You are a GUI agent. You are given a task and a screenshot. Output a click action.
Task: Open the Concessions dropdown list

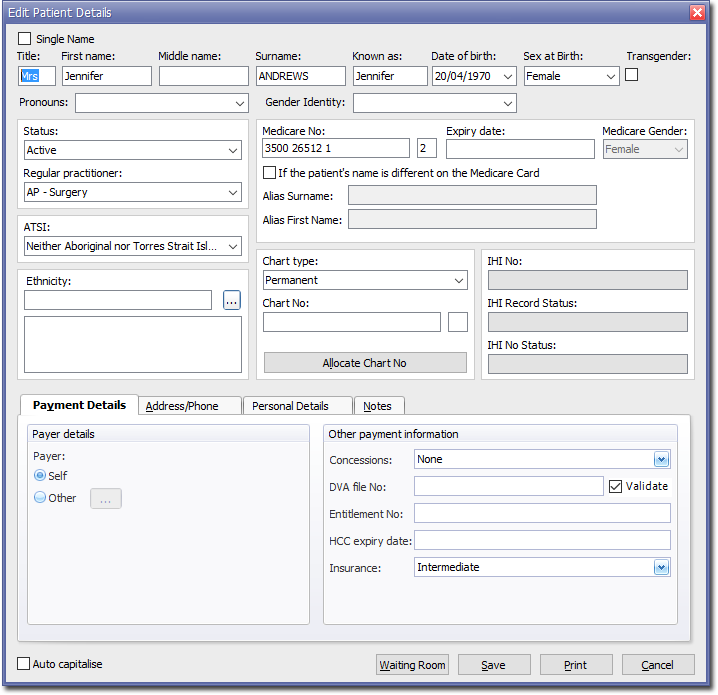tap(661, 460)
